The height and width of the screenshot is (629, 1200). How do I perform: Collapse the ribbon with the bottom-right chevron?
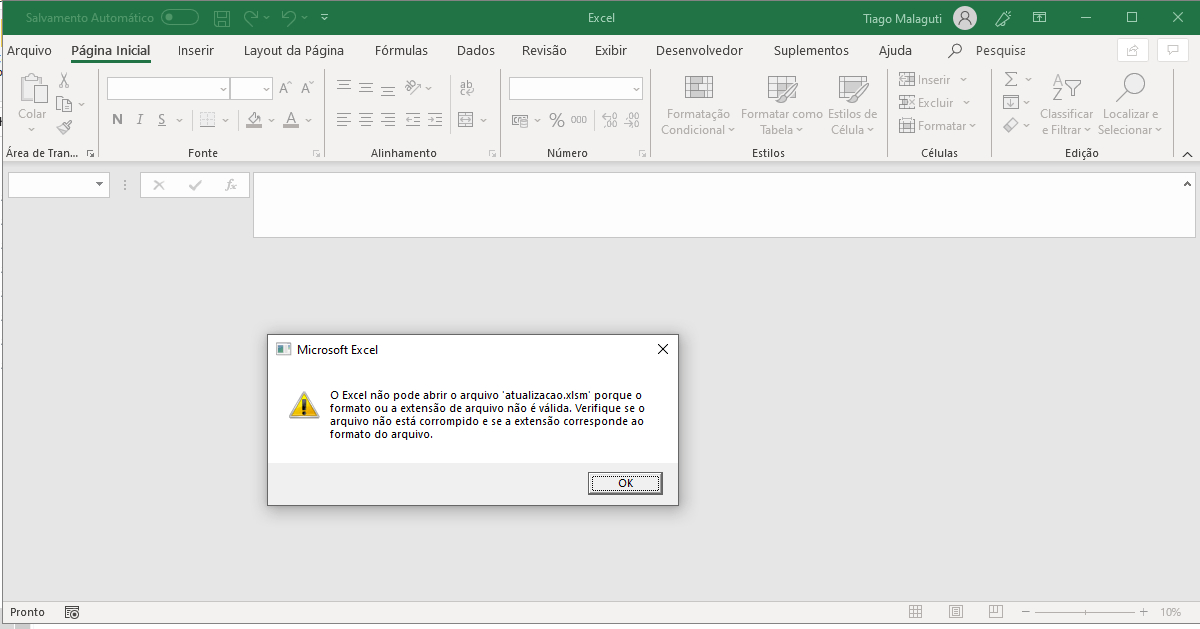(1187, 154)
